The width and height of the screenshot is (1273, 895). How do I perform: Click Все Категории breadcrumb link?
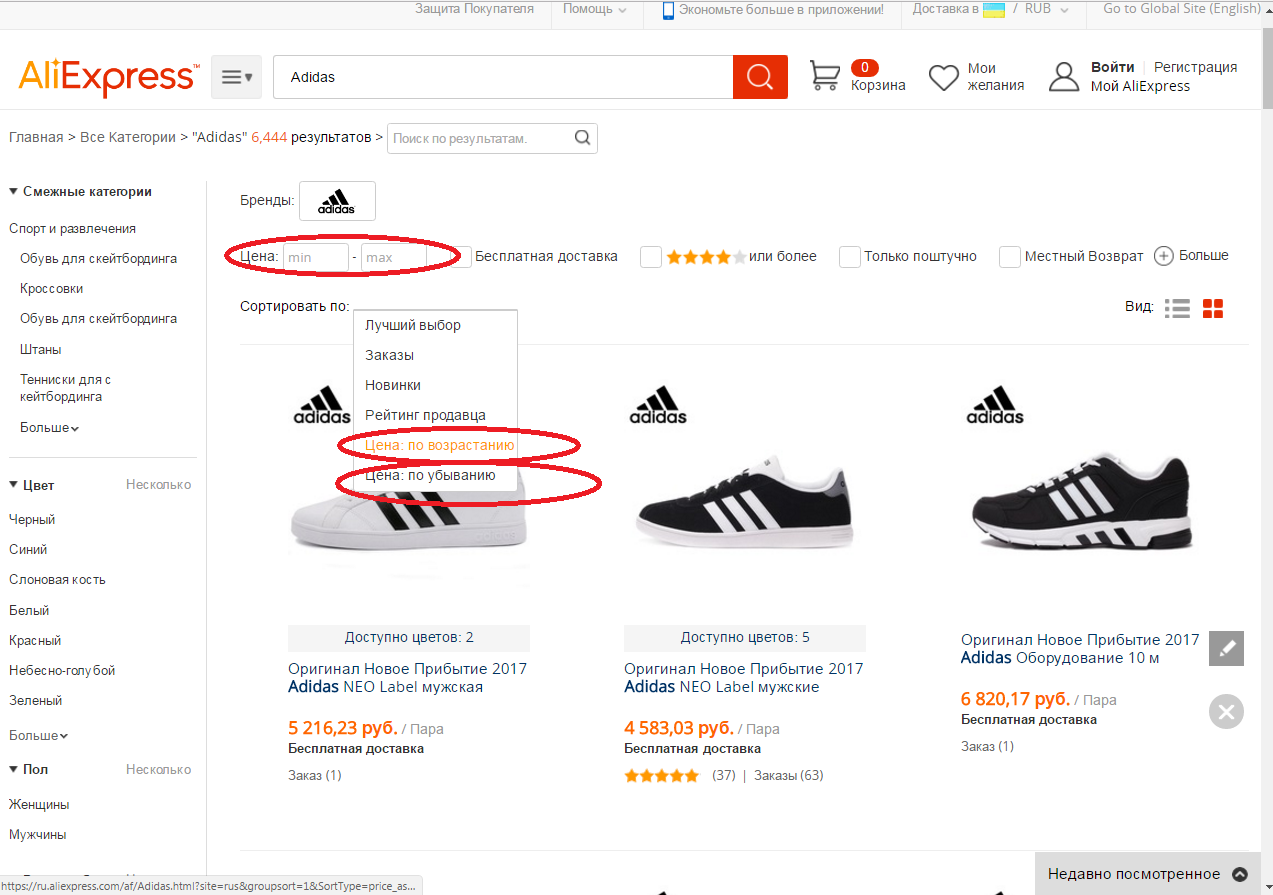tap(128, 137)
